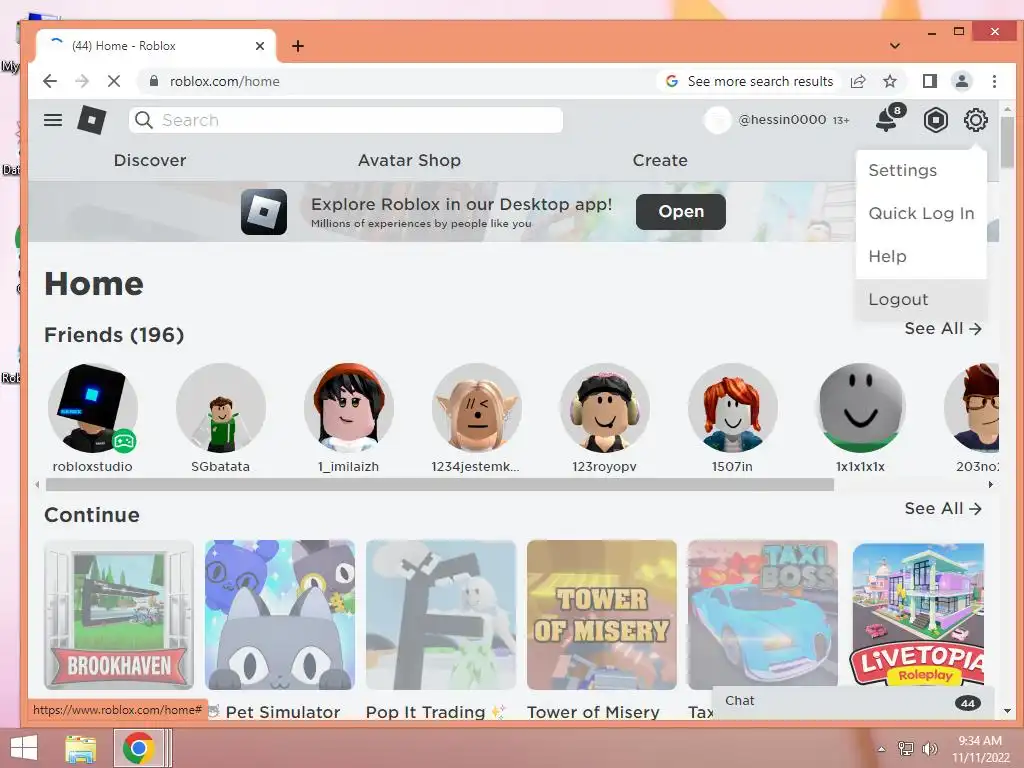Click friends scrollbar right arrow
The width and height of the screenshot is (1024, 768).
tap(991, 485)
